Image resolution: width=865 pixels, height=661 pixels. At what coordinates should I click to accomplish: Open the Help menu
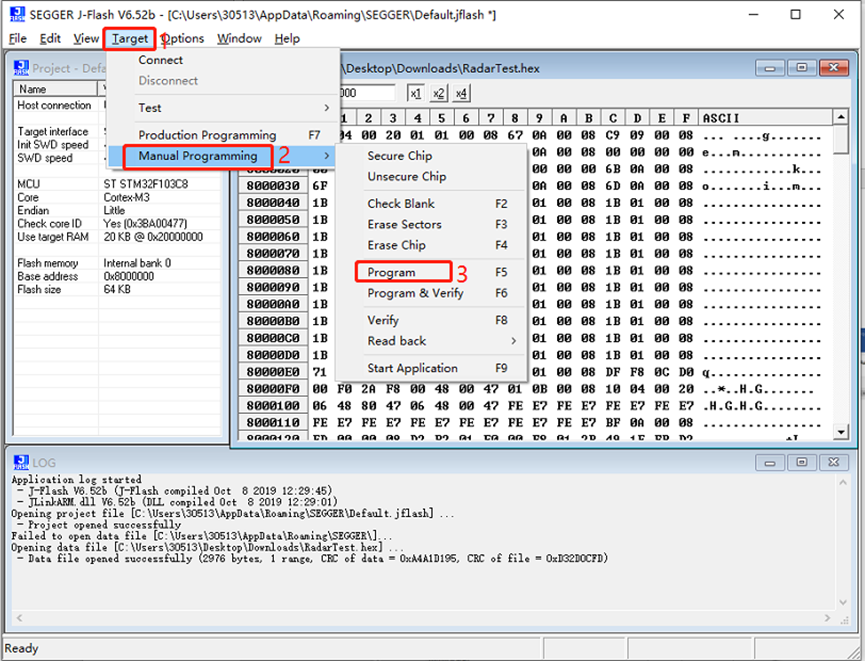click(x=287, y=39)
